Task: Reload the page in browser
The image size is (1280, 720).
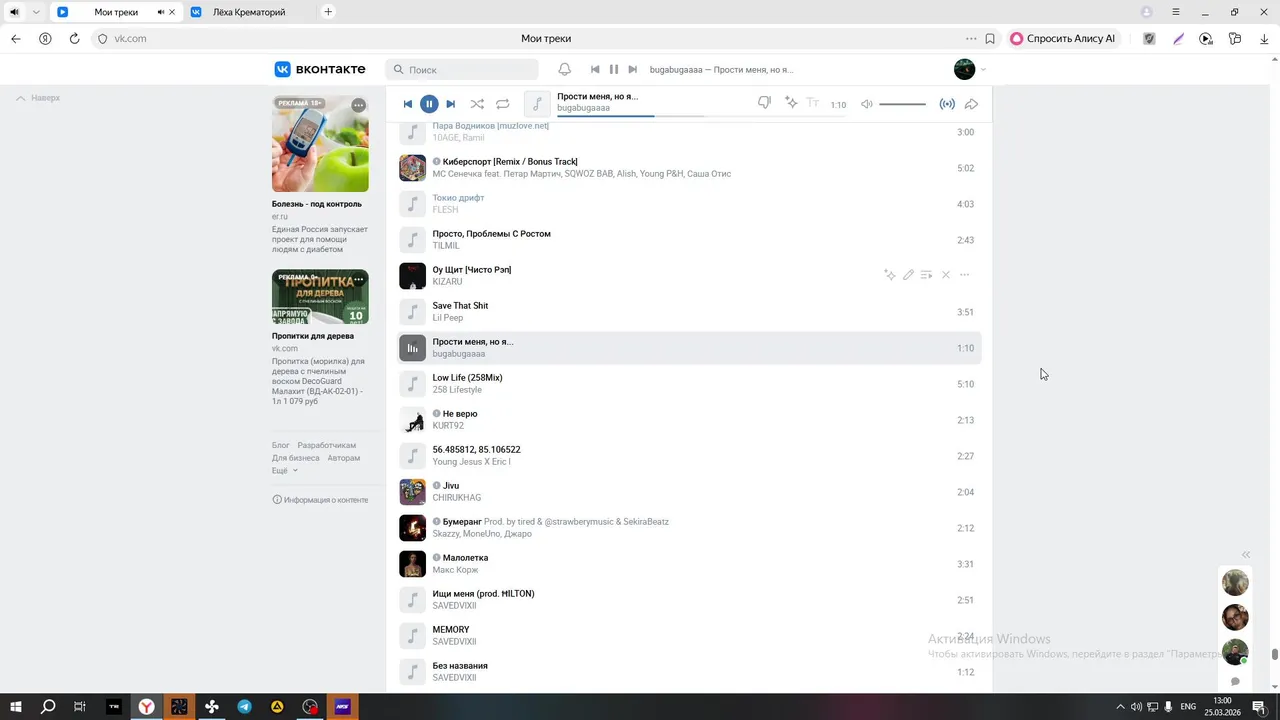Action: [74, 39]
